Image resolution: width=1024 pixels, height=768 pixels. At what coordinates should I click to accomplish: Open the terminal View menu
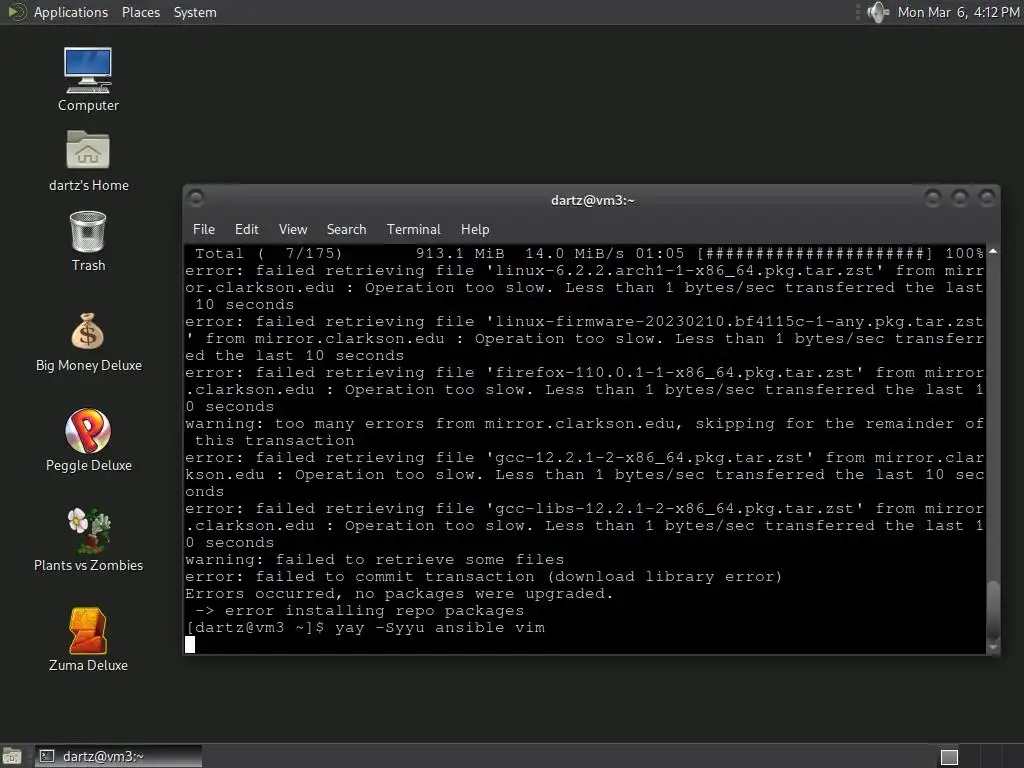coord(293,229)
